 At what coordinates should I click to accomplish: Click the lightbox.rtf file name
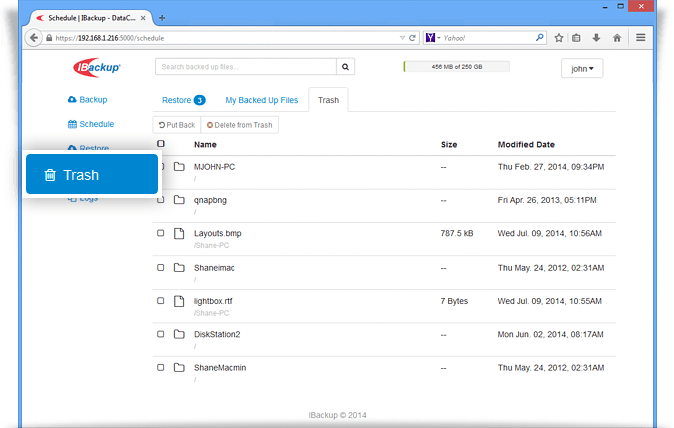(x=213, y=301)
